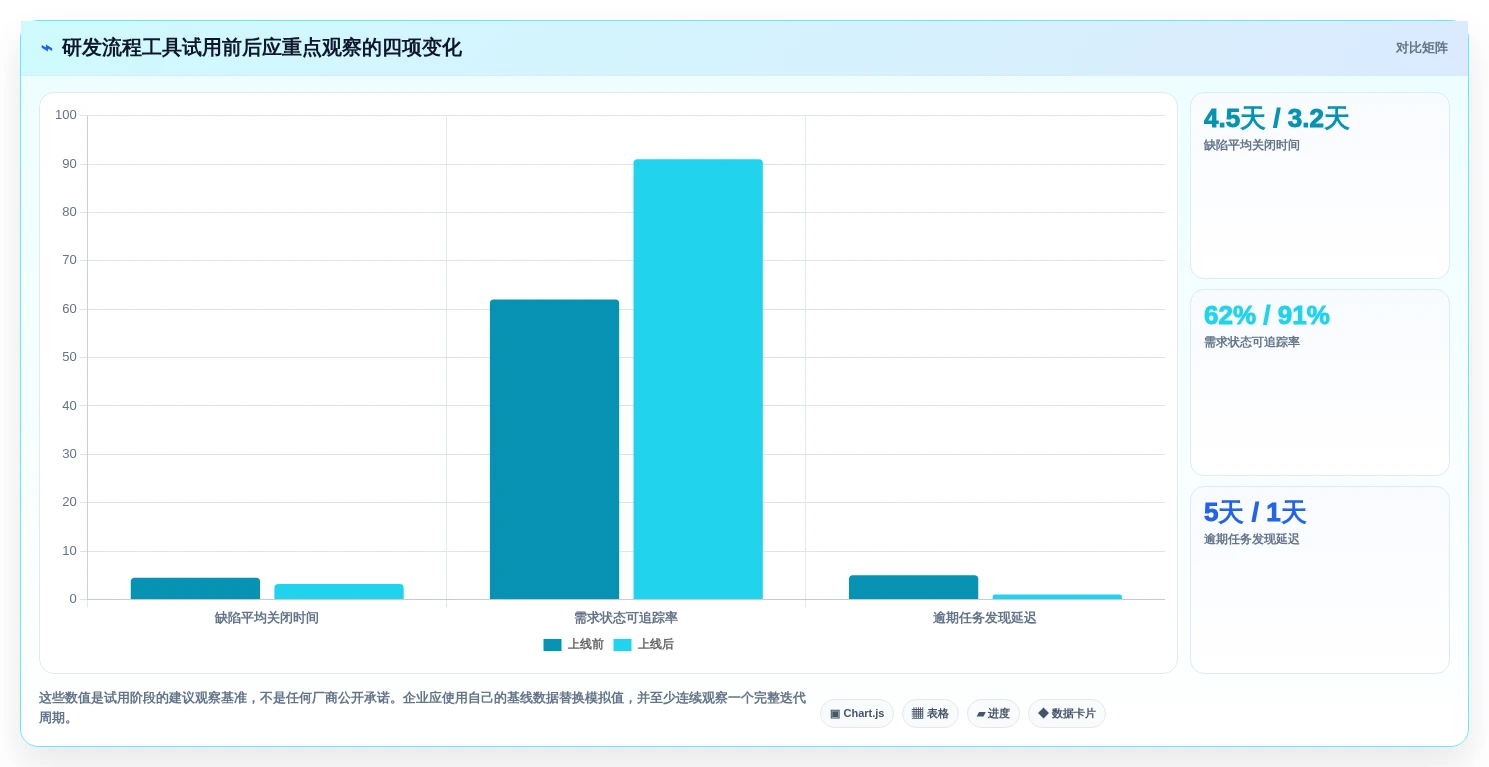
Task: Click the 上线前 bar for 缺陷平均关闭时间
Action: pyautogui.click(x=195, y=589)
